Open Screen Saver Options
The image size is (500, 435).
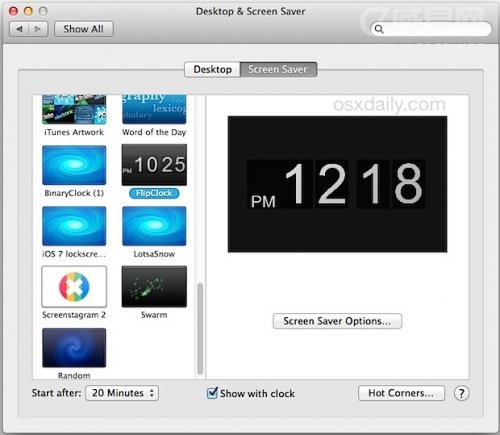point(337,321)
